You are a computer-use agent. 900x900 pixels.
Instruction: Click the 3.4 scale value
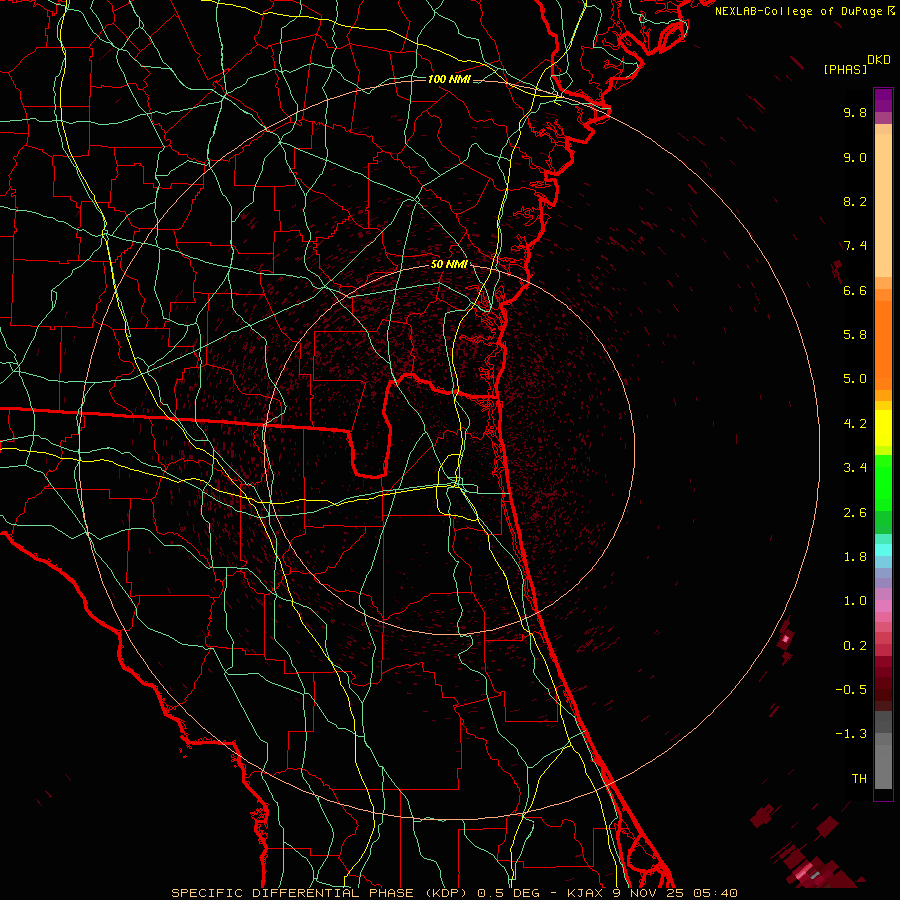coord(855,468)
